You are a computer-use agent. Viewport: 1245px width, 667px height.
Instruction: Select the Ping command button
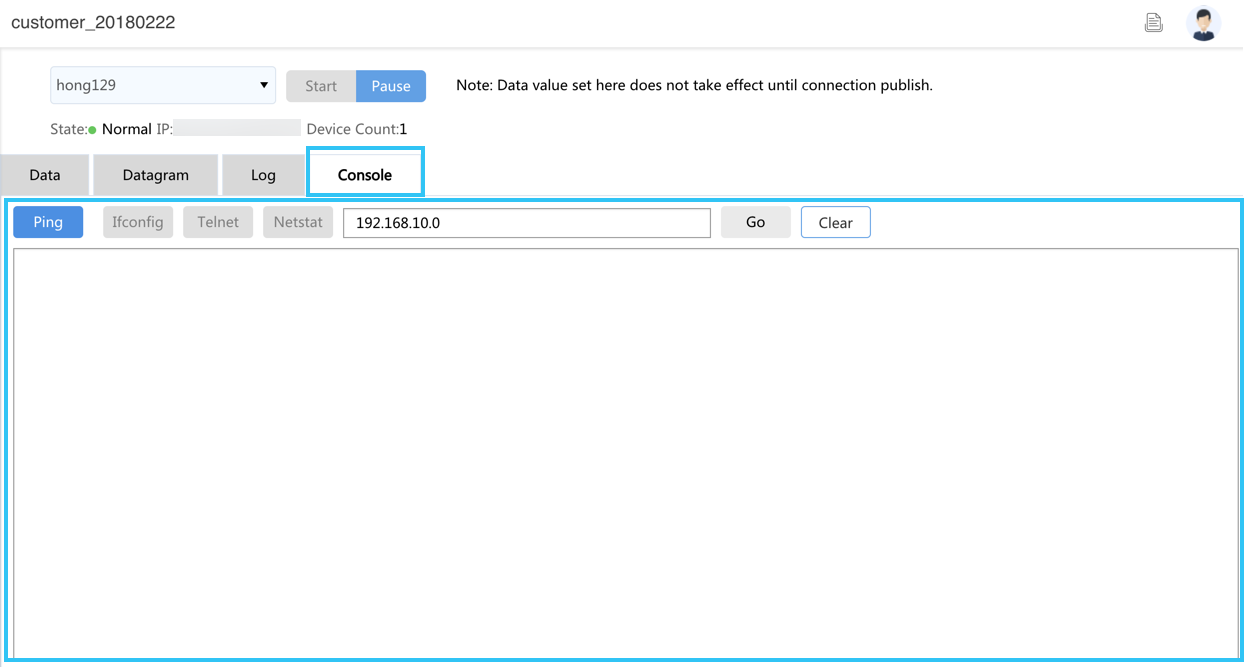point(48,222)
